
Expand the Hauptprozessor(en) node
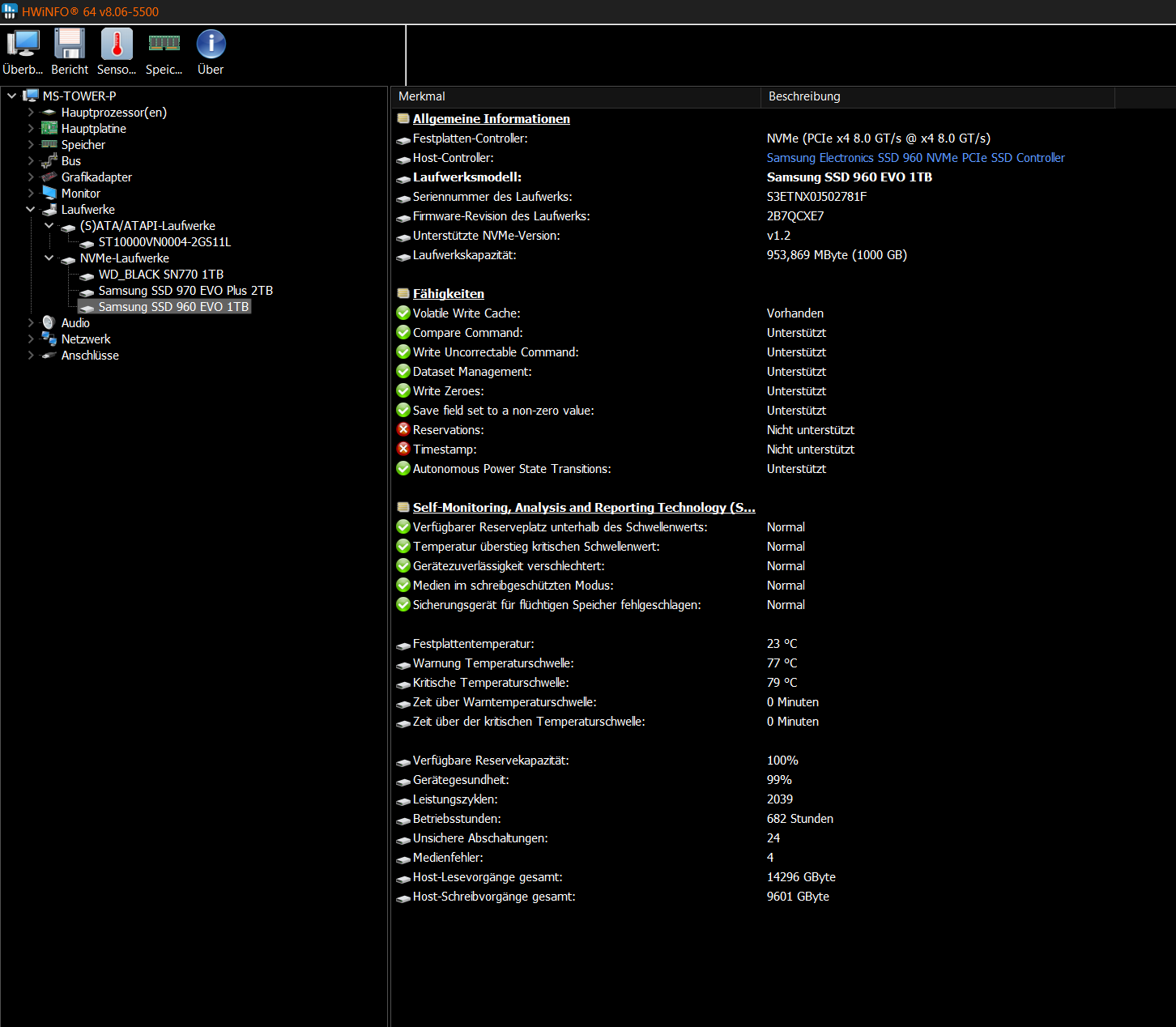pos(31,112)
